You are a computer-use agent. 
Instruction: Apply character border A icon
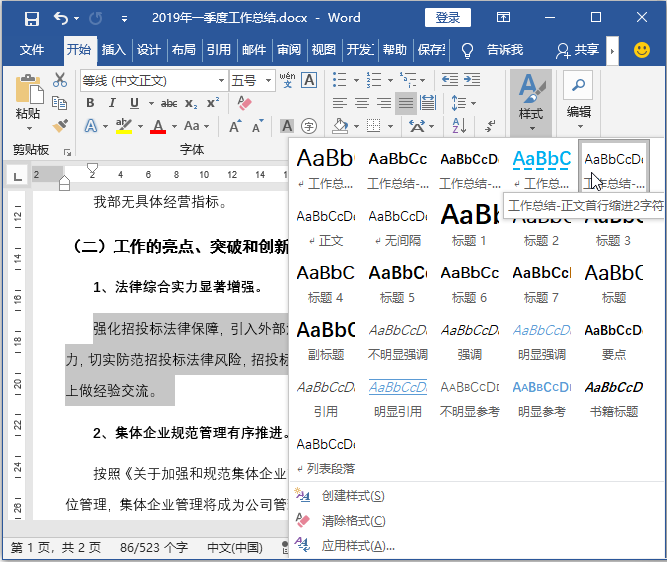point(309,80)
